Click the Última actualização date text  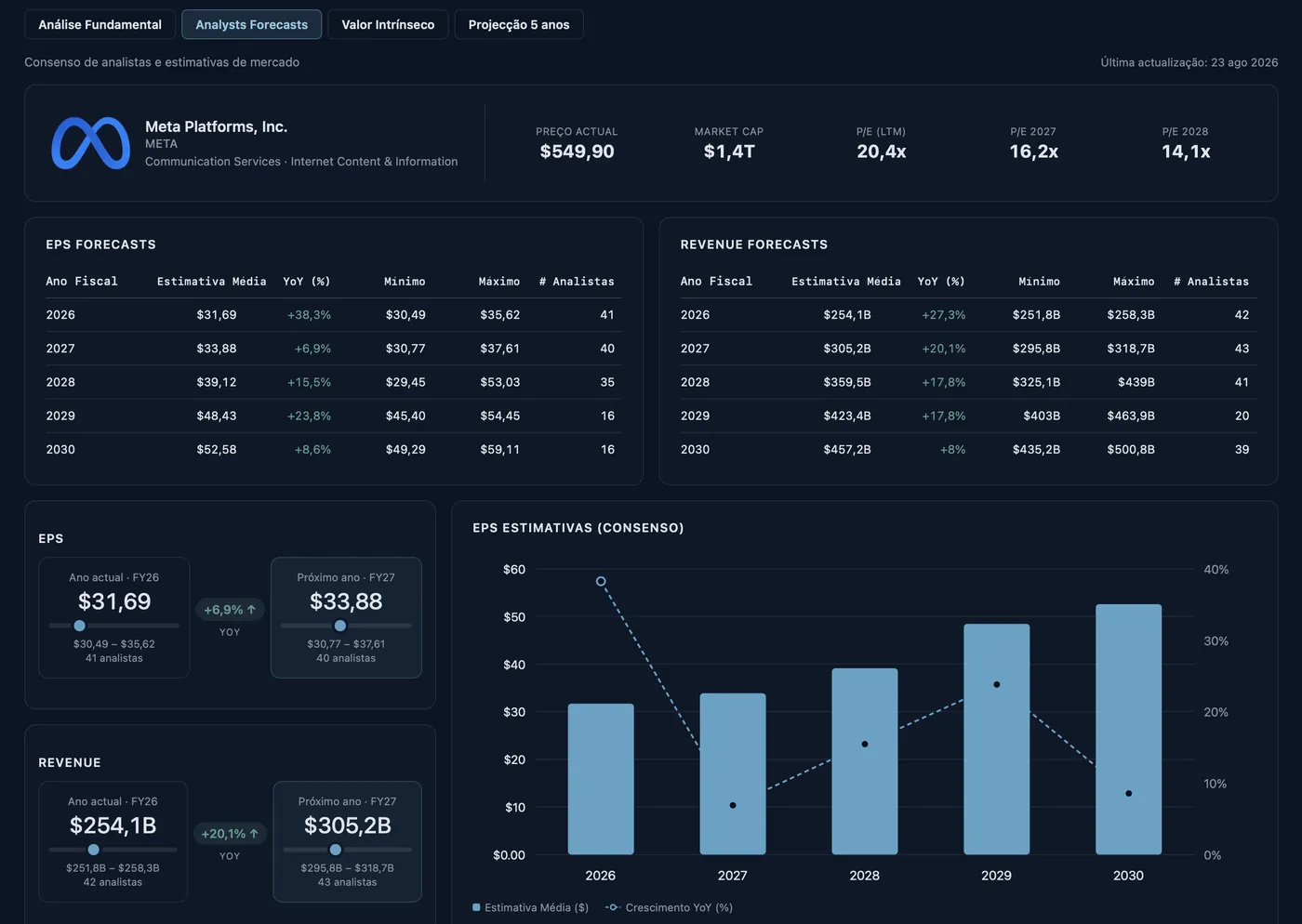pyautogui.click(x=1189, y=62)
